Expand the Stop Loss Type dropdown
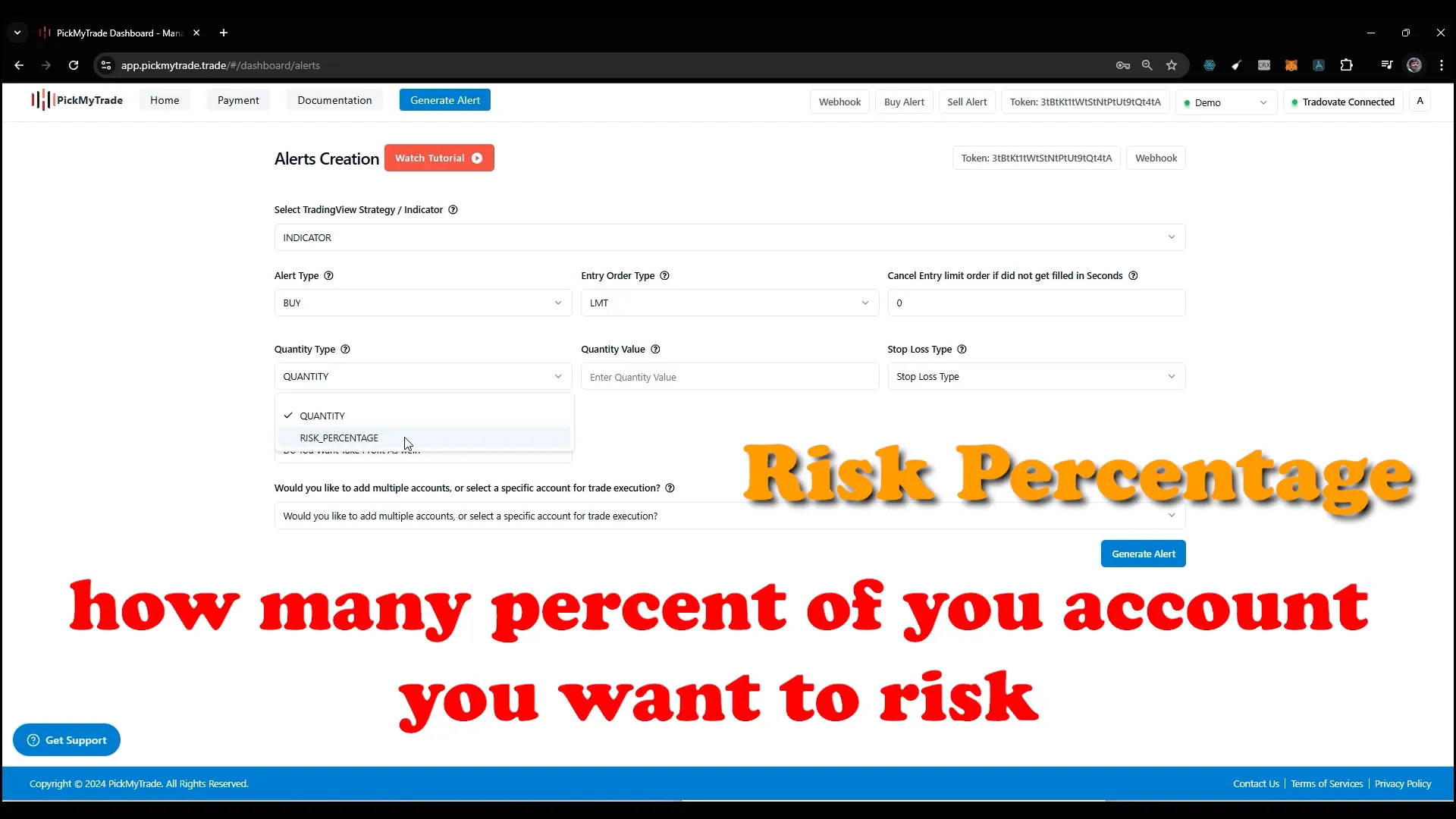 point(1035,376)
